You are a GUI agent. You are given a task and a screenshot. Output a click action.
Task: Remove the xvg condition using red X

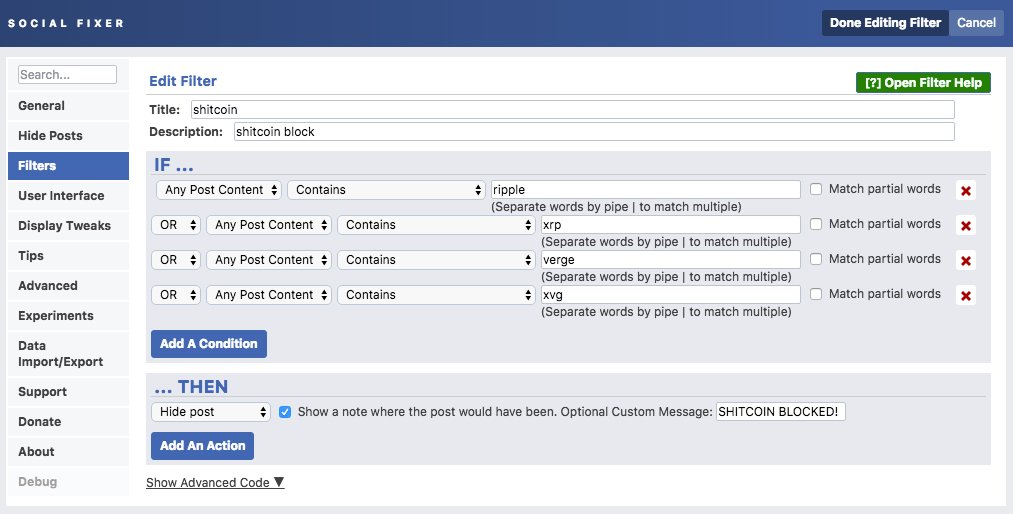[966, 295]
